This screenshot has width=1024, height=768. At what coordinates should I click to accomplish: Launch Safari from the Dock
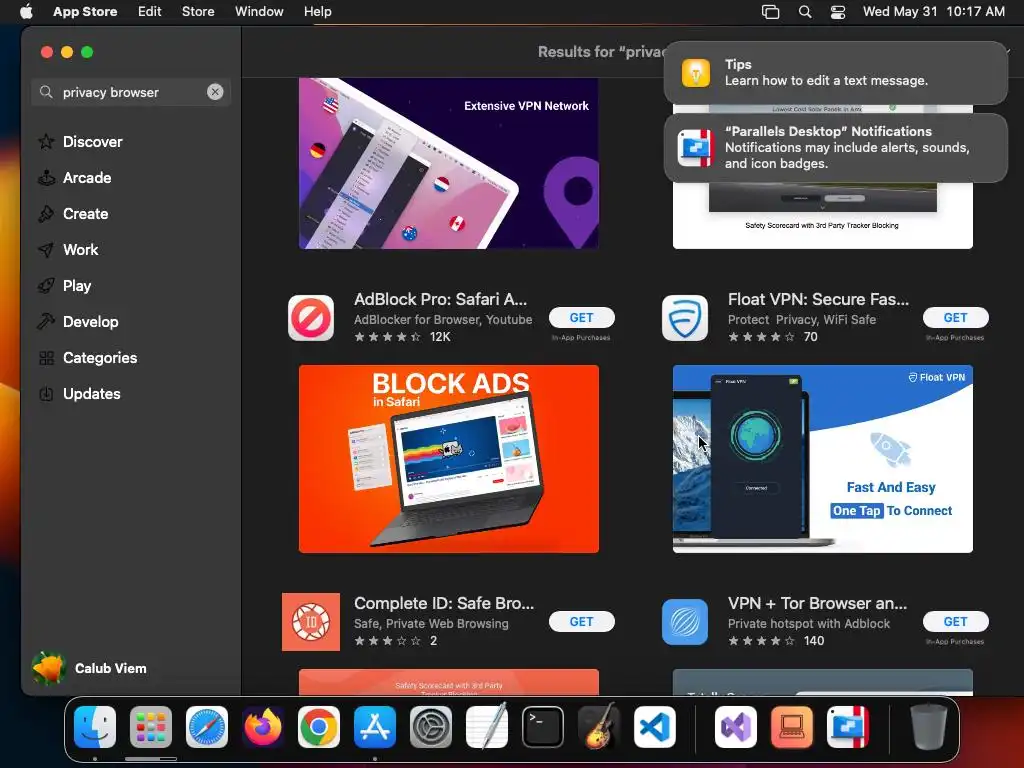pos(207,727)
